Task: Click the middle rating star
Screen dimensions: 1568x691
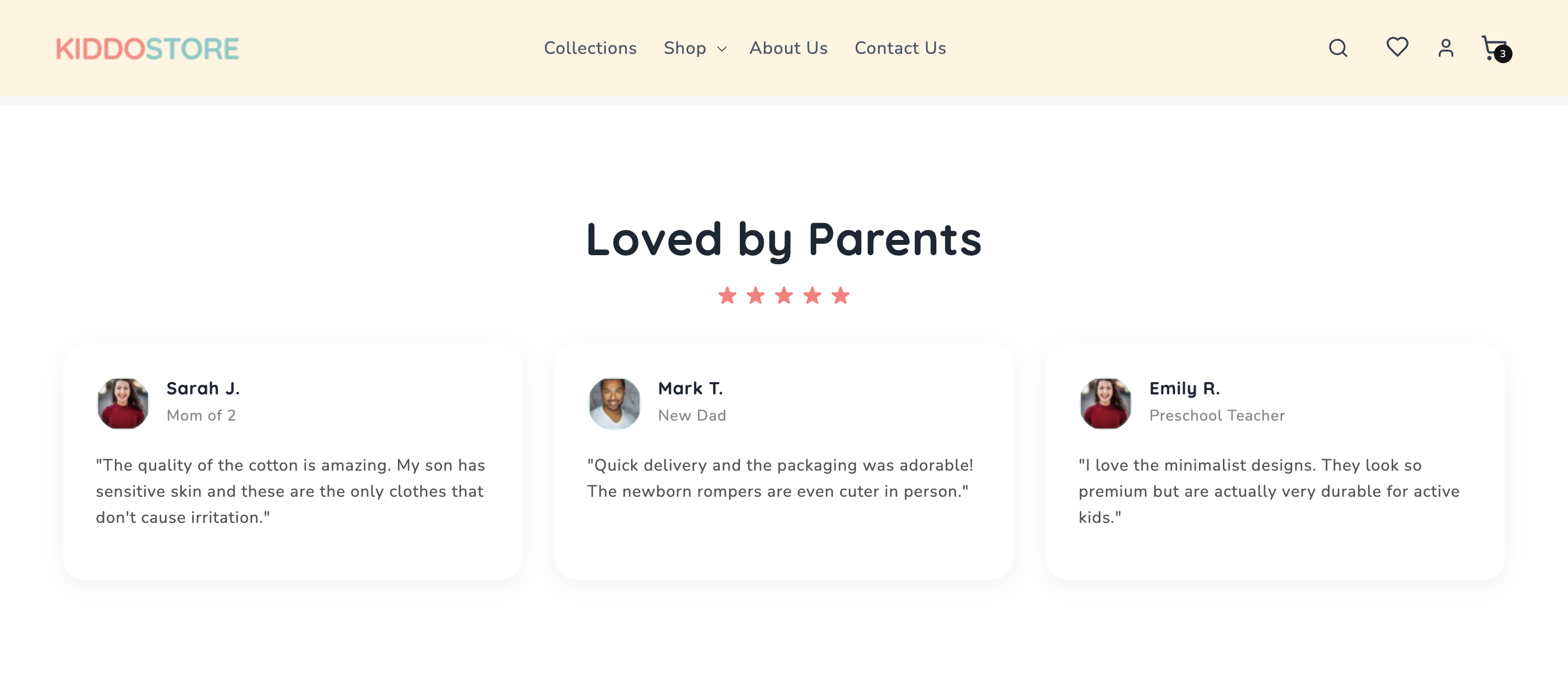Action: (784, 295)
